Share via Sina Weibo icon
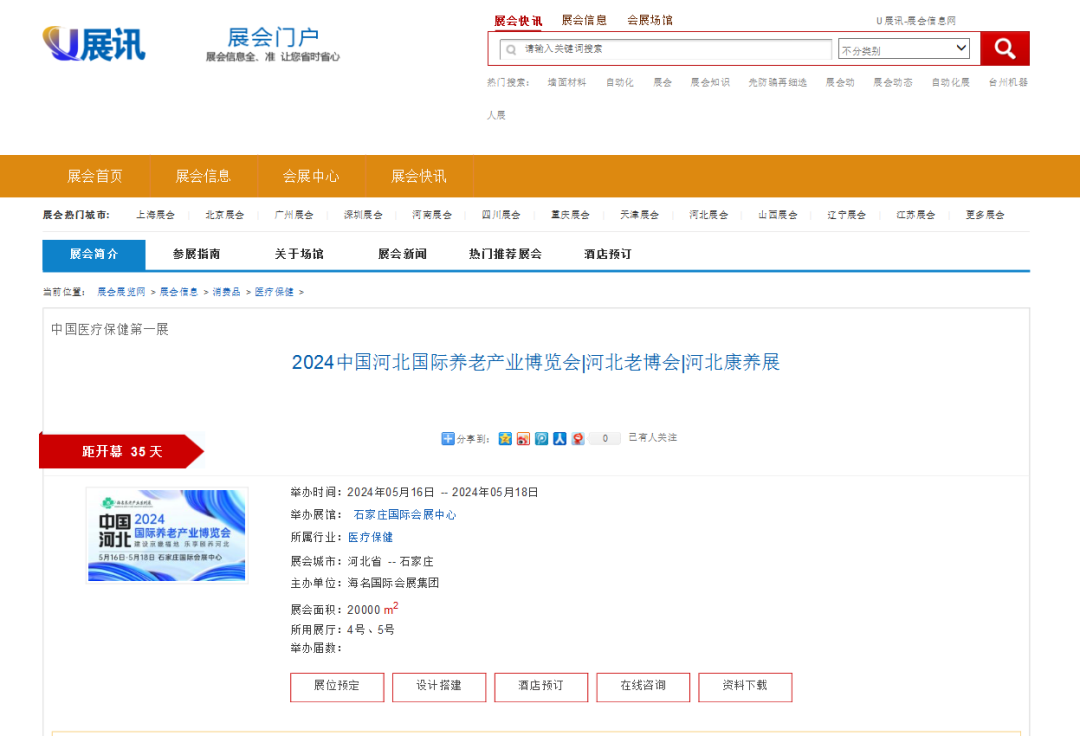The height and width of the screenshot is (736, 1080). coord(523,438)
